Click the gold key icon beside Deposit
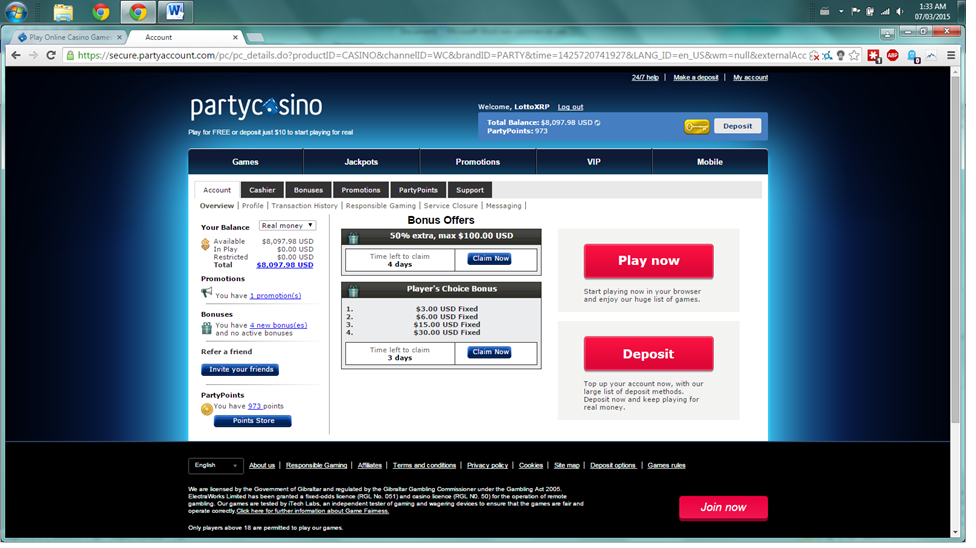 coord(697,127)
